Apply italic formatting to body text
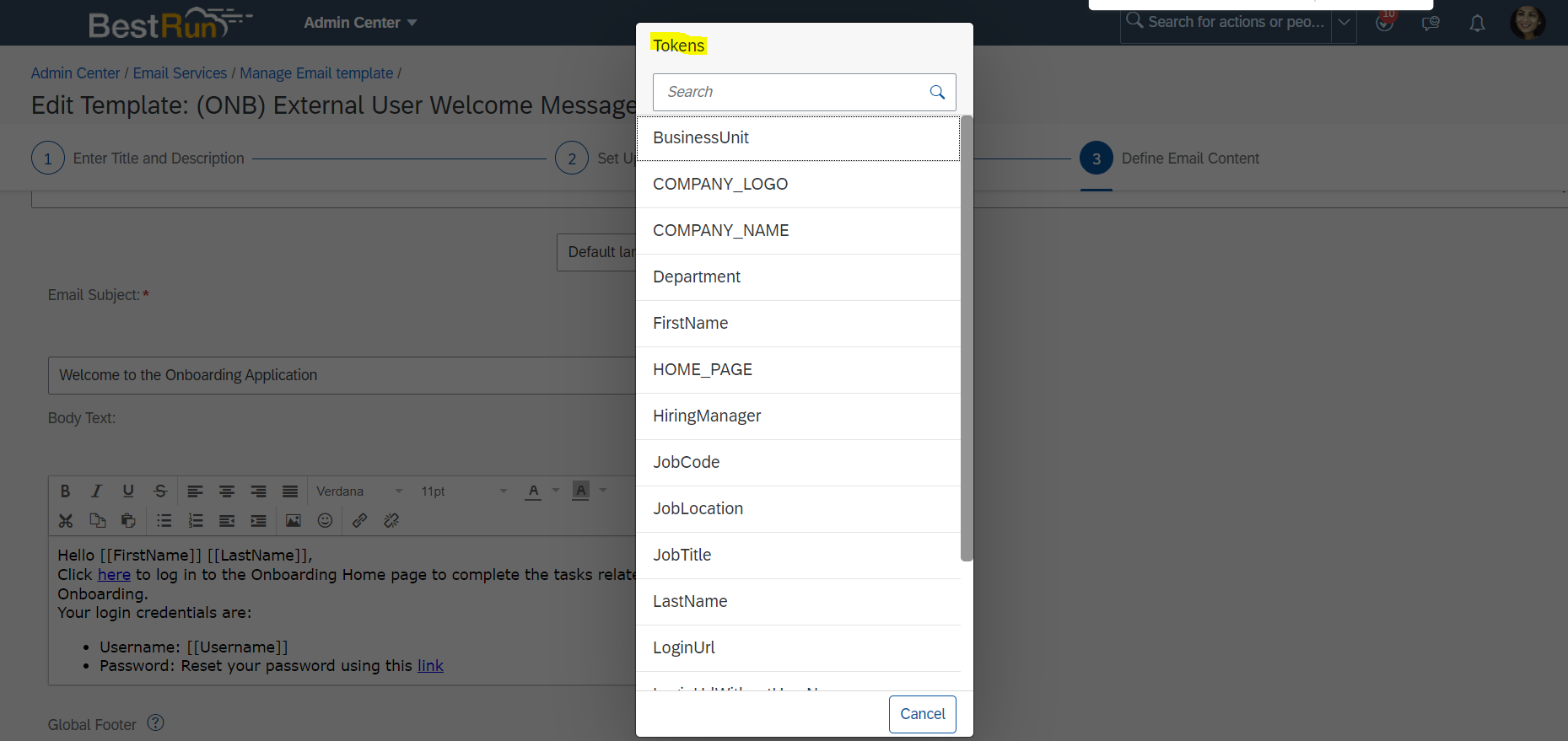This screenshot has width=1568, height=741. pyautogui.click(x=96, y=491)
